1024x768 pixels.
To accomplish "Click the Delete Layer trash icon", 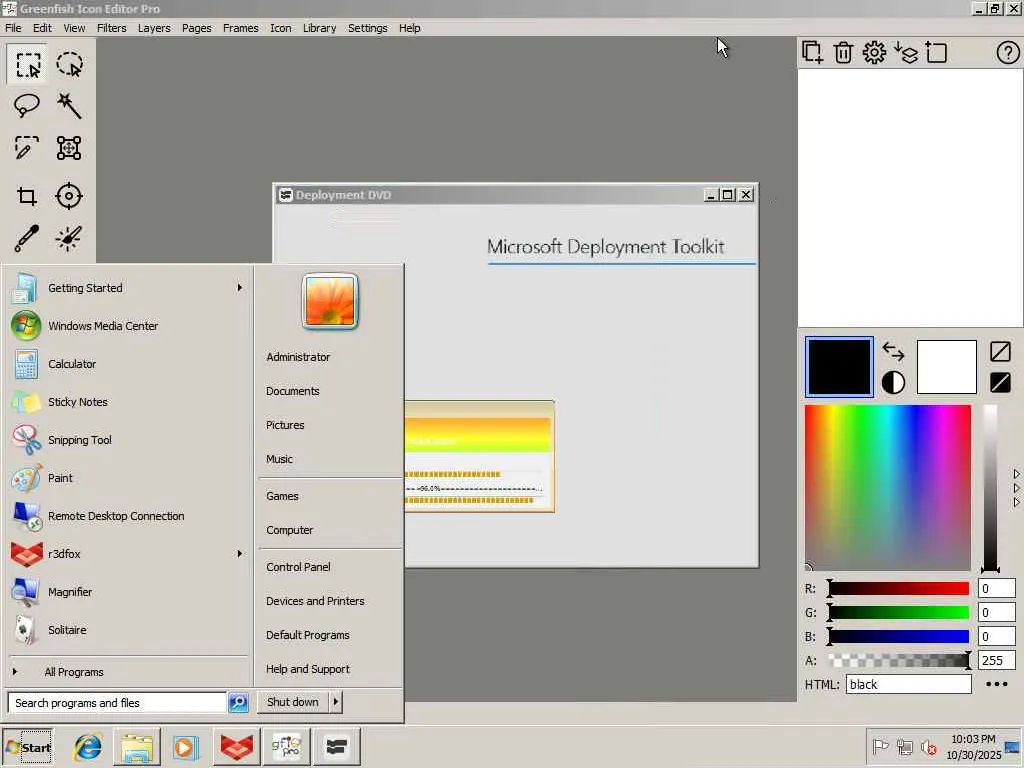I will click(843, 52).
